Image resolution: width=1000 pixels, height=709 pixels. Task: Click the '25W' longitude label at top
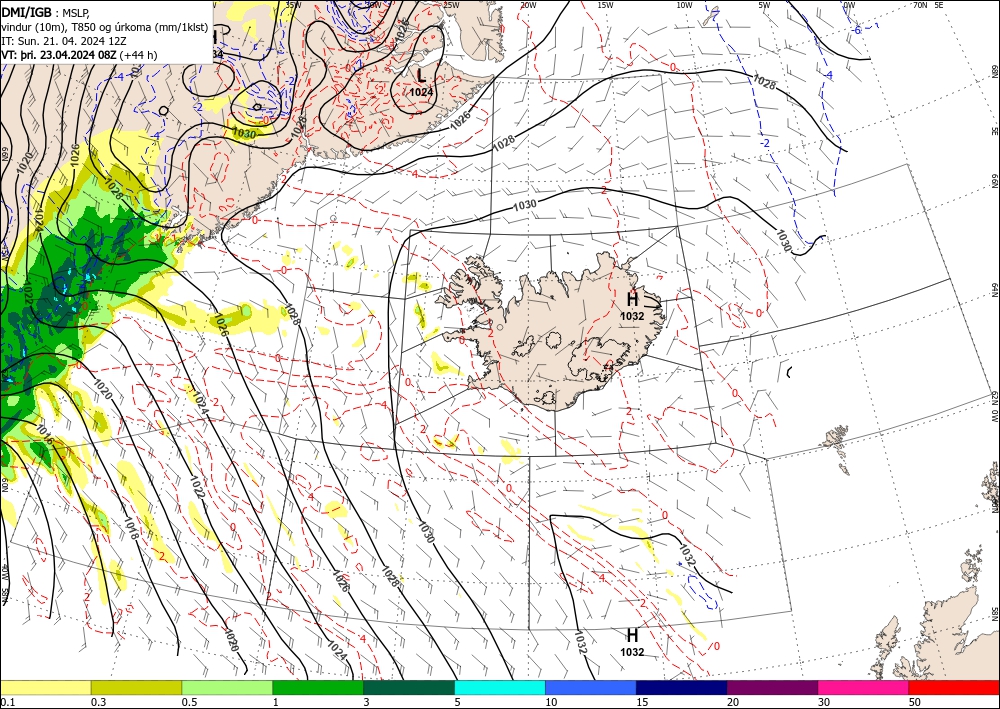coord(451,5)
